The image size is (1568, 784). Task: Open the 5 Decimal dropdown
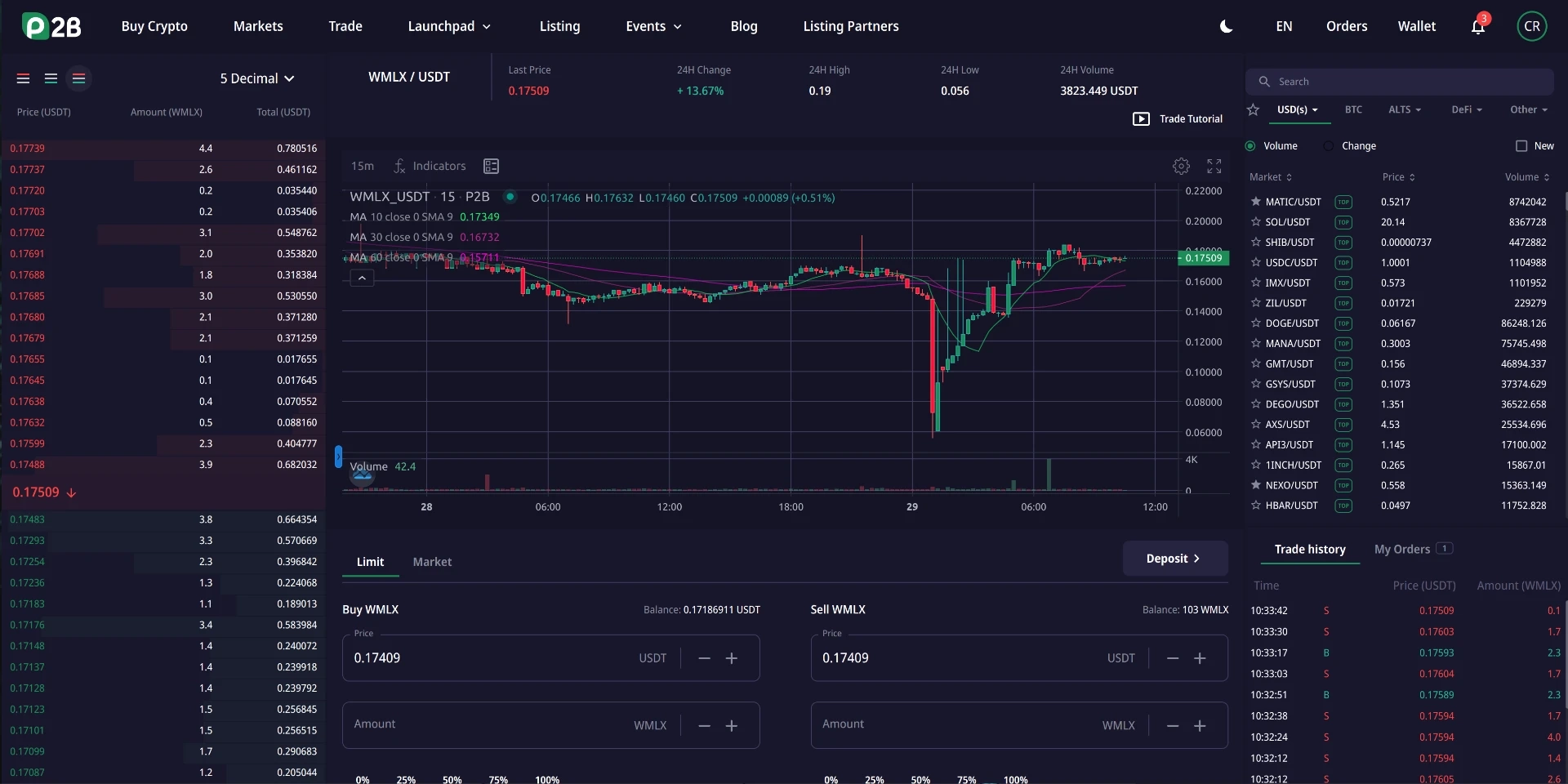click(256, 78)
